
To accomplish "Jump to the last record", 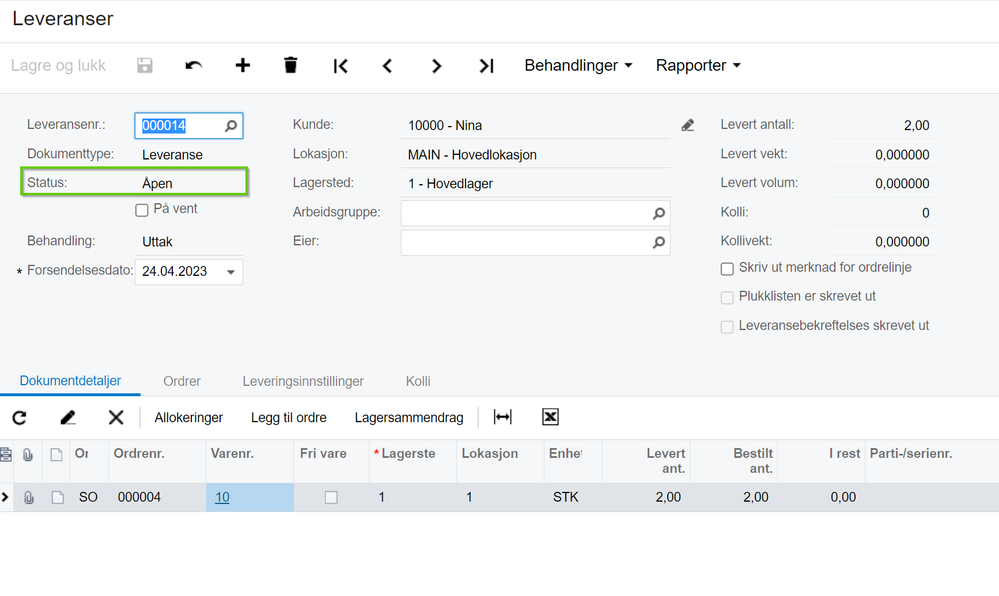I will (486, 66).
